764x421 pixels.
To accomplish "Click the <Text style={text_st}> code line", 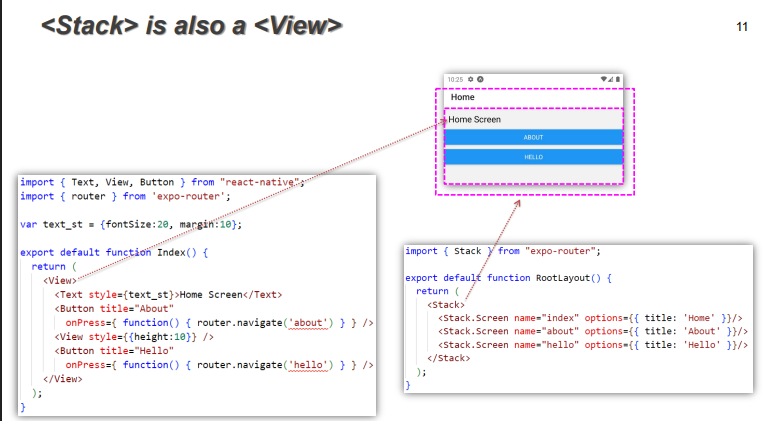I will [168, 295].
